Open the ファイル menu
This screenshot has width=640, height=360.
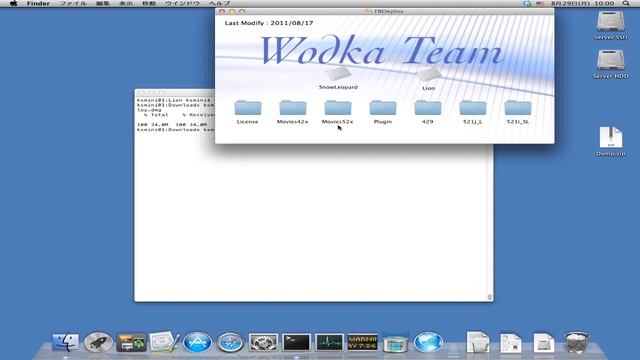(73, 3)
